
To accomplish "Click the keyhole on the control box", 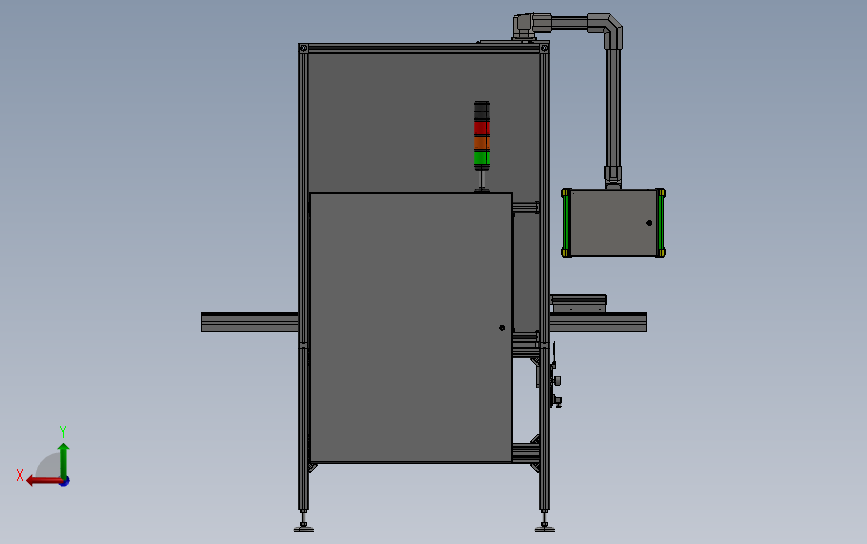I will tap(649, 223).
